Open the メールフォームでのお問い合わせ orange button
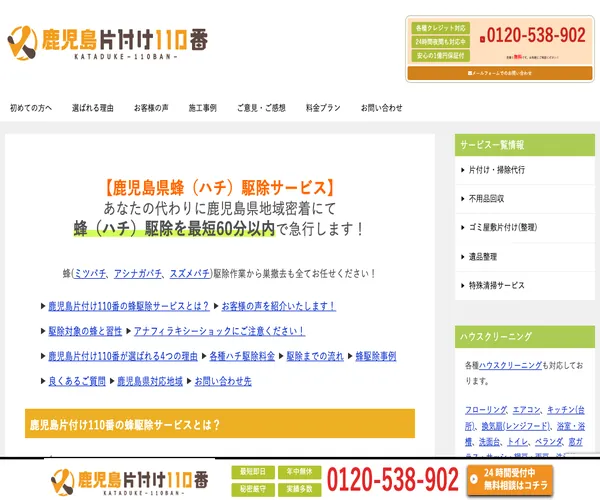This screenshot has height=500, width=600. pyautogui.click(x=500, y=73)
